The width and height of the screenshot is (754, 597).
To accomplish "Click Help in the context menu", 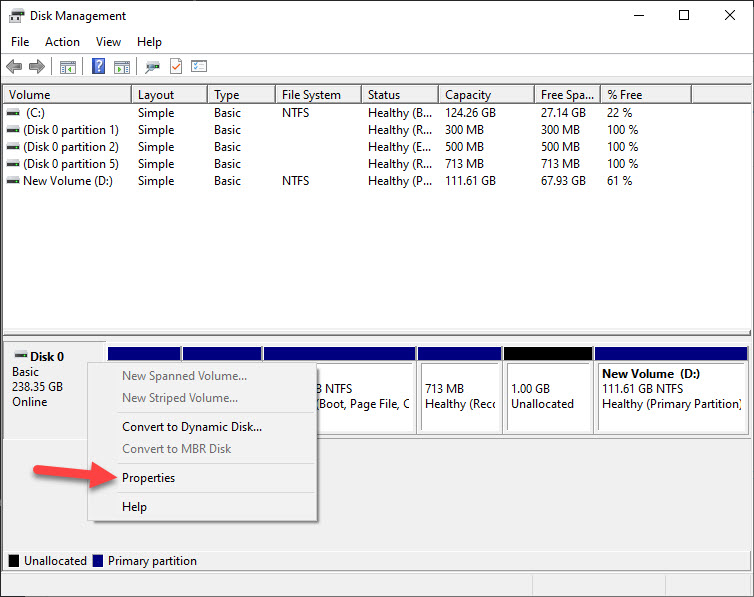I will point(134,507).
